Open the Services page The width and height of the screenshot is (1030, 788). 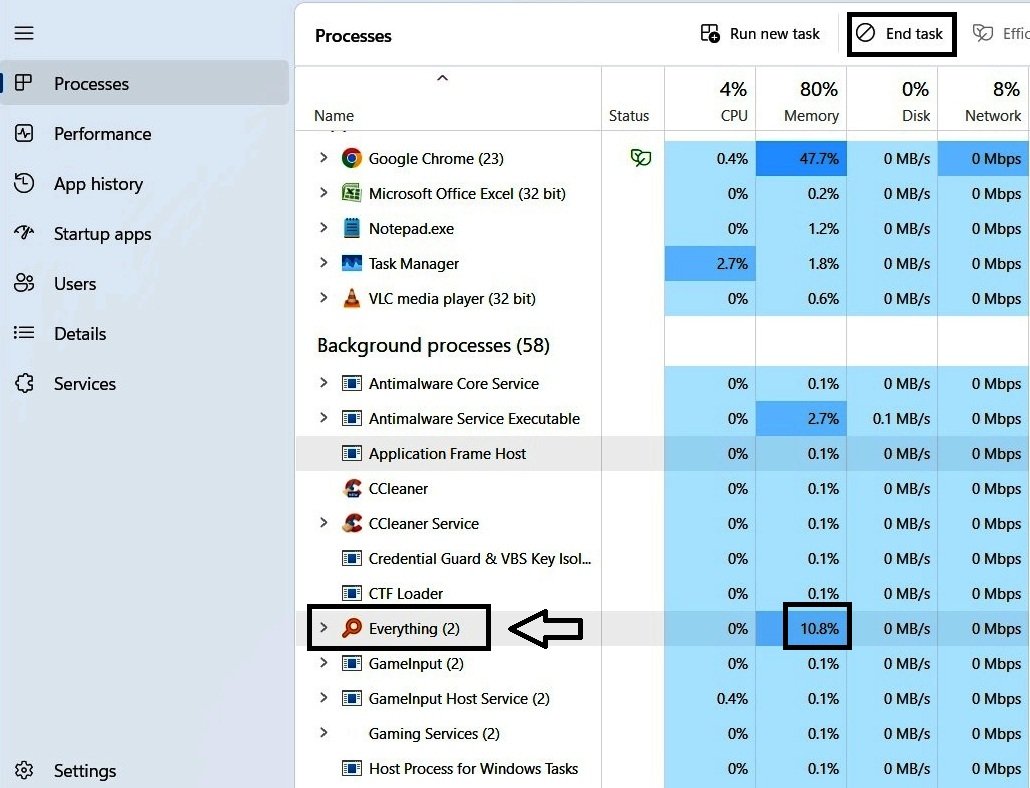[145, 383]
